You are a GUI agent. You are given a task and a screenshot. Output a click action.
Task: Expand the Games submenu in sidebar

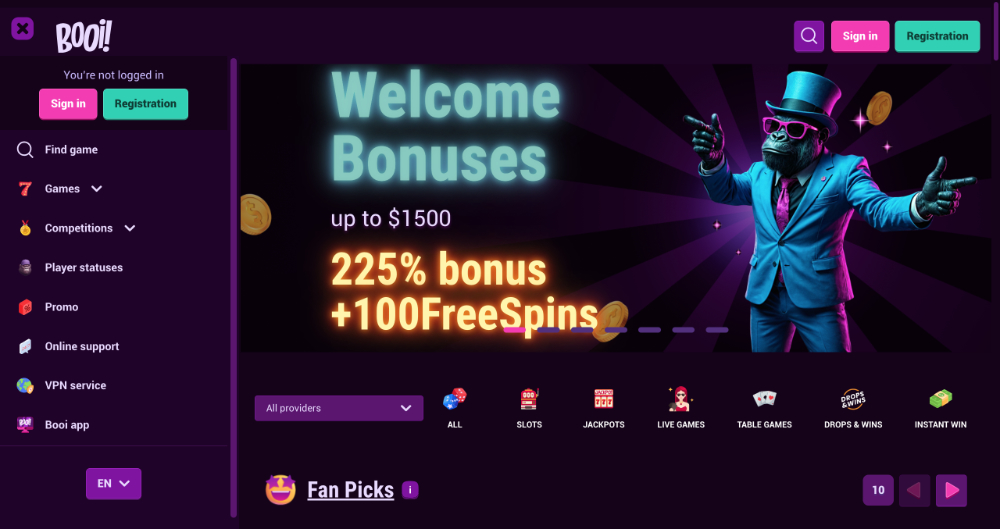point(97,189)
